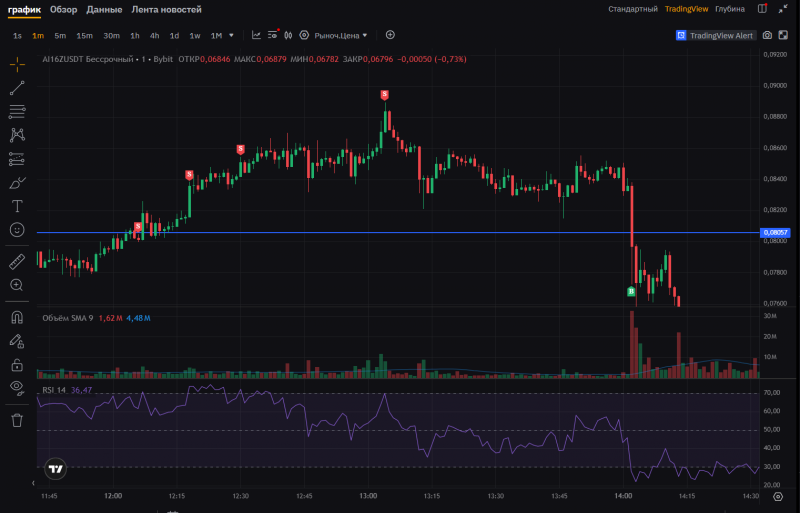Switch to the 1h timeframe
800x513 pixels.
(x=135, y=36)
